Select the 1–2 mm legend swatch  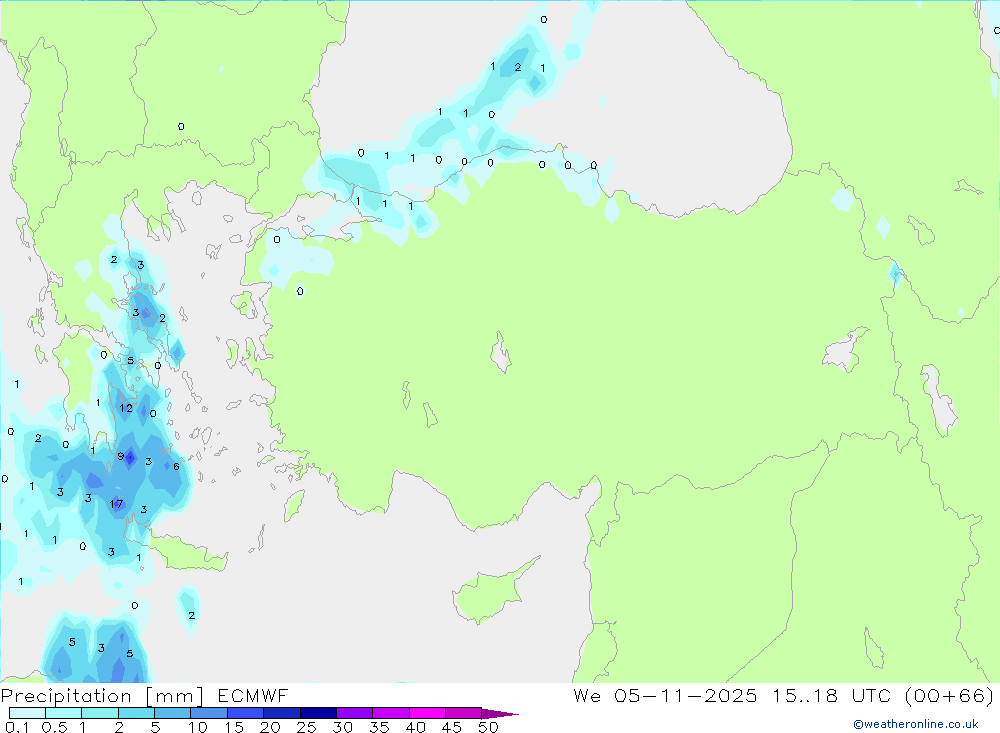tap(100, 713)
